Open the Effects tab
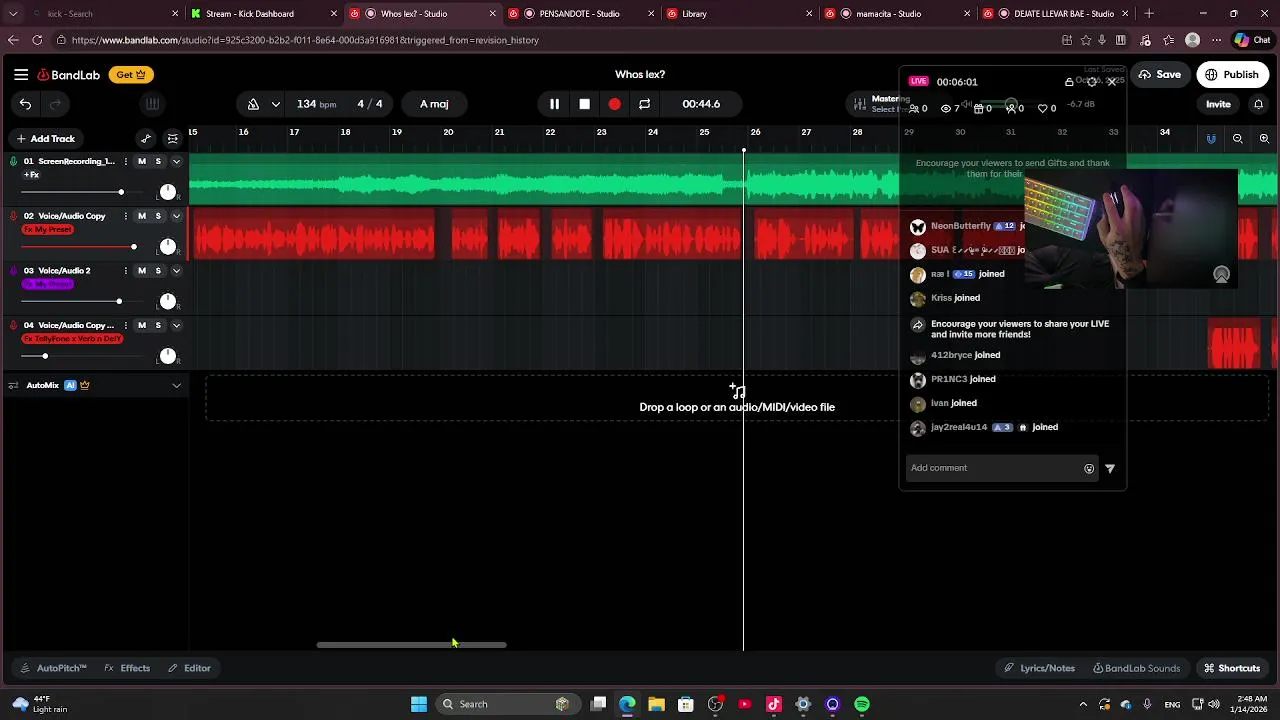The height and width of the screenshot is (720, 1280). [x=127, y=668]
